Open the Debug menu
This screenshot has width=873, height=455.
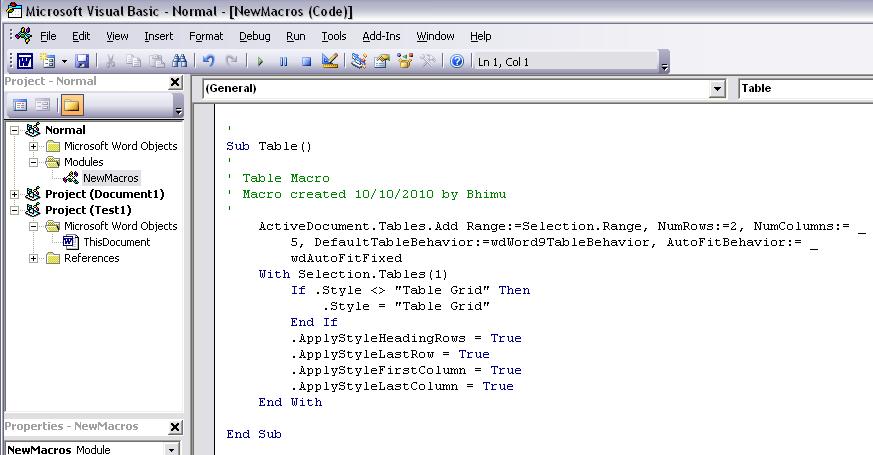tap(254, 36)
